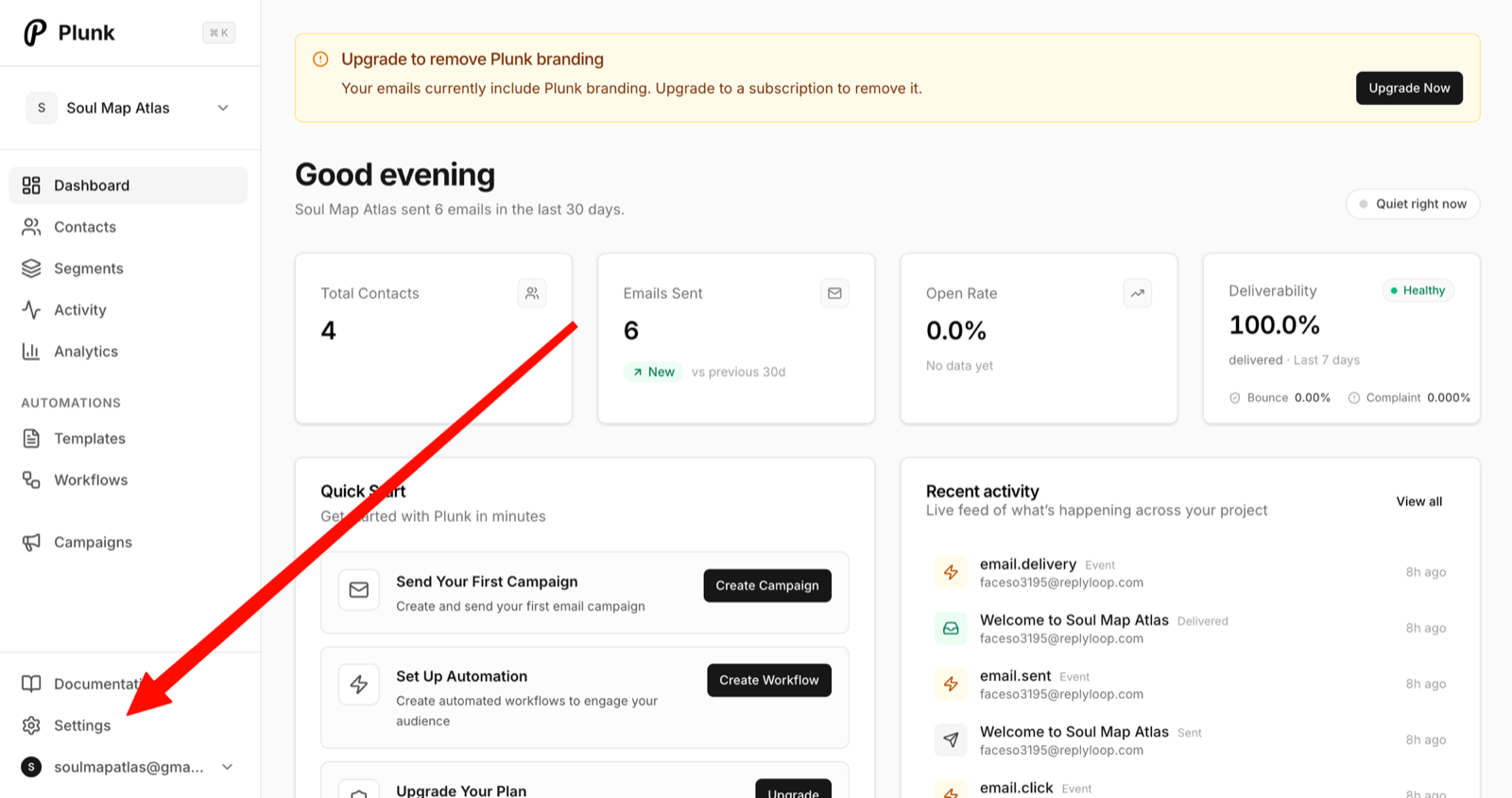
Task: Click the Segments layers icon
Action: point(31,269)
